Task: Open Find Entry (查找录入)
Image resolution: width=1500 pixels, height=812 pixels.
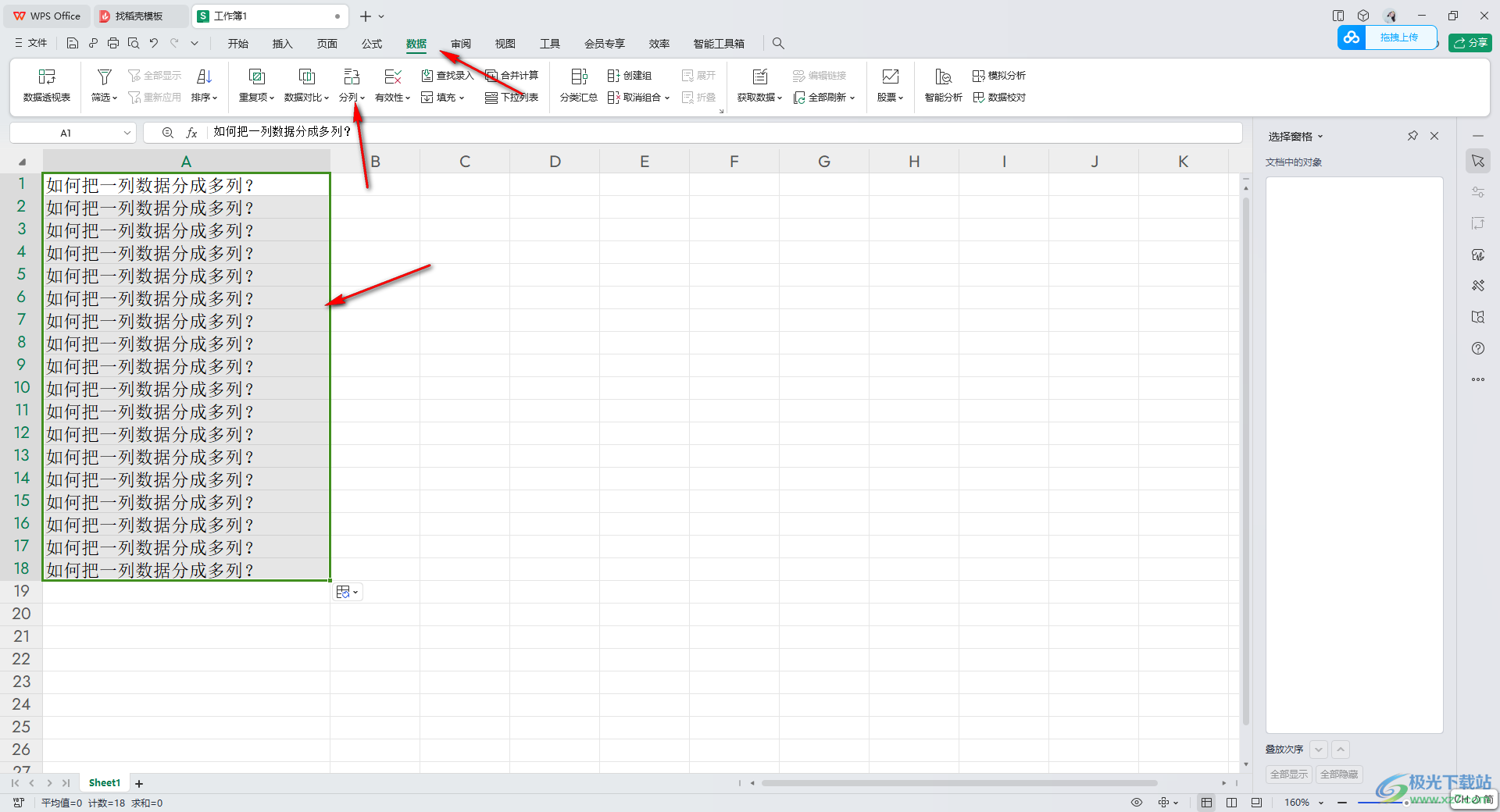Action: [447, 75]
